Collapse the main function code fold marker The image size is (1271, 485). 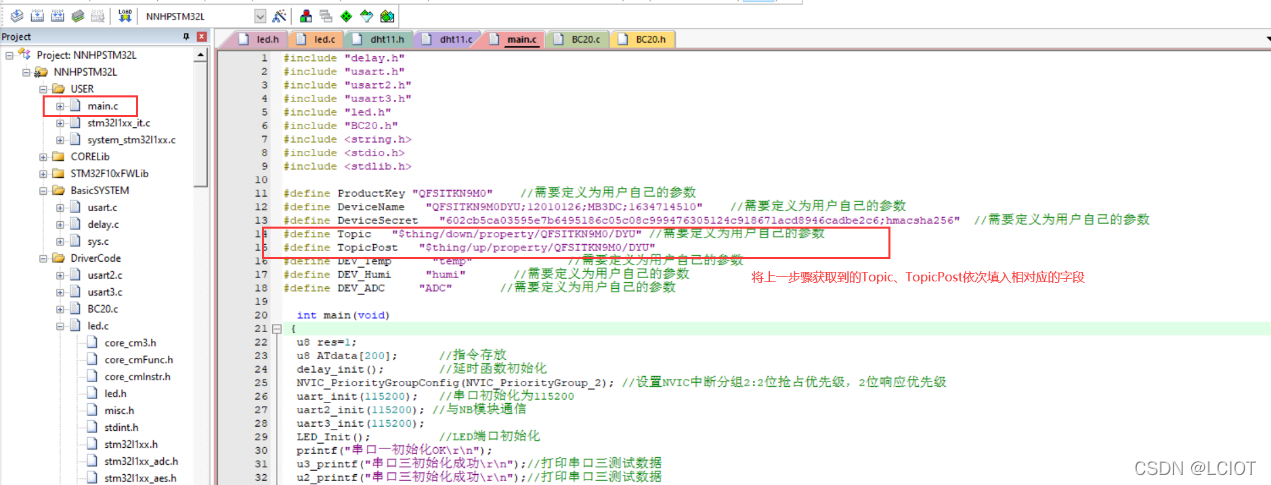277,329
